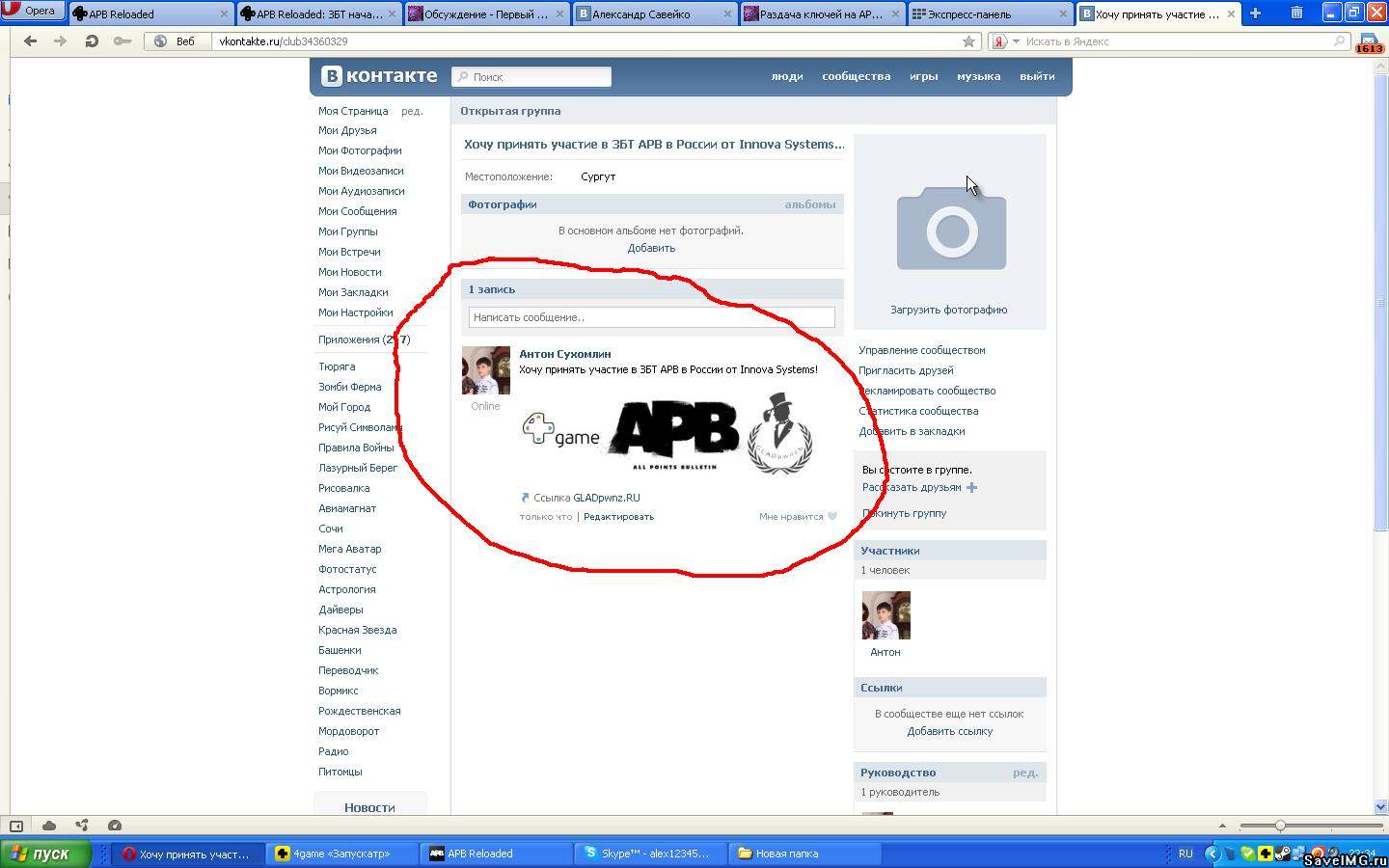Viewport: 1389px width, 868px height.
Task: Switch to Экспресс-панель tab
Action: (990, 14)
